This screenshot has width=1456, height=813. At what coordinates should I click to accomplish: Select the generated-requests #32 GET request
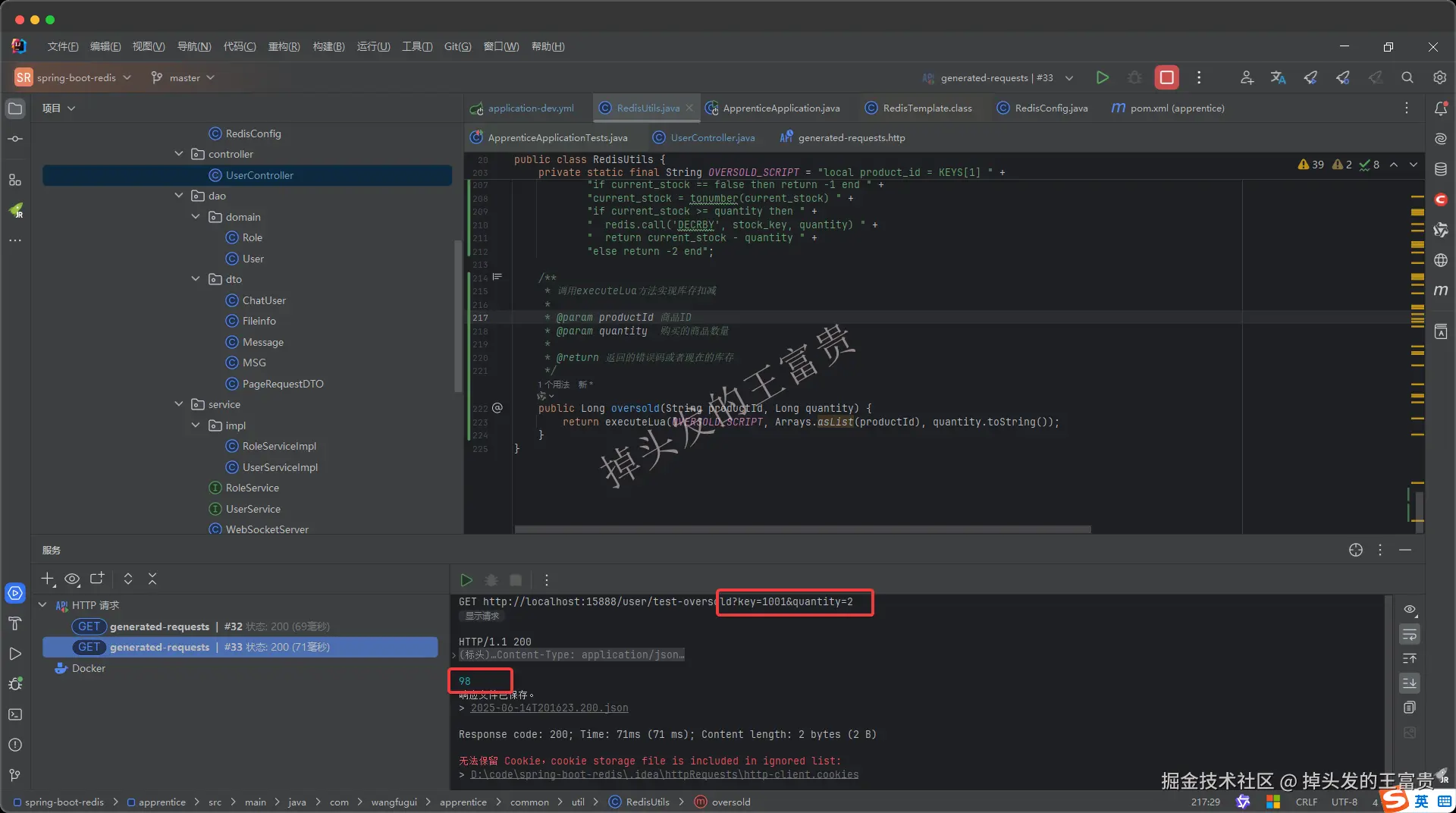tap(240, 626)
